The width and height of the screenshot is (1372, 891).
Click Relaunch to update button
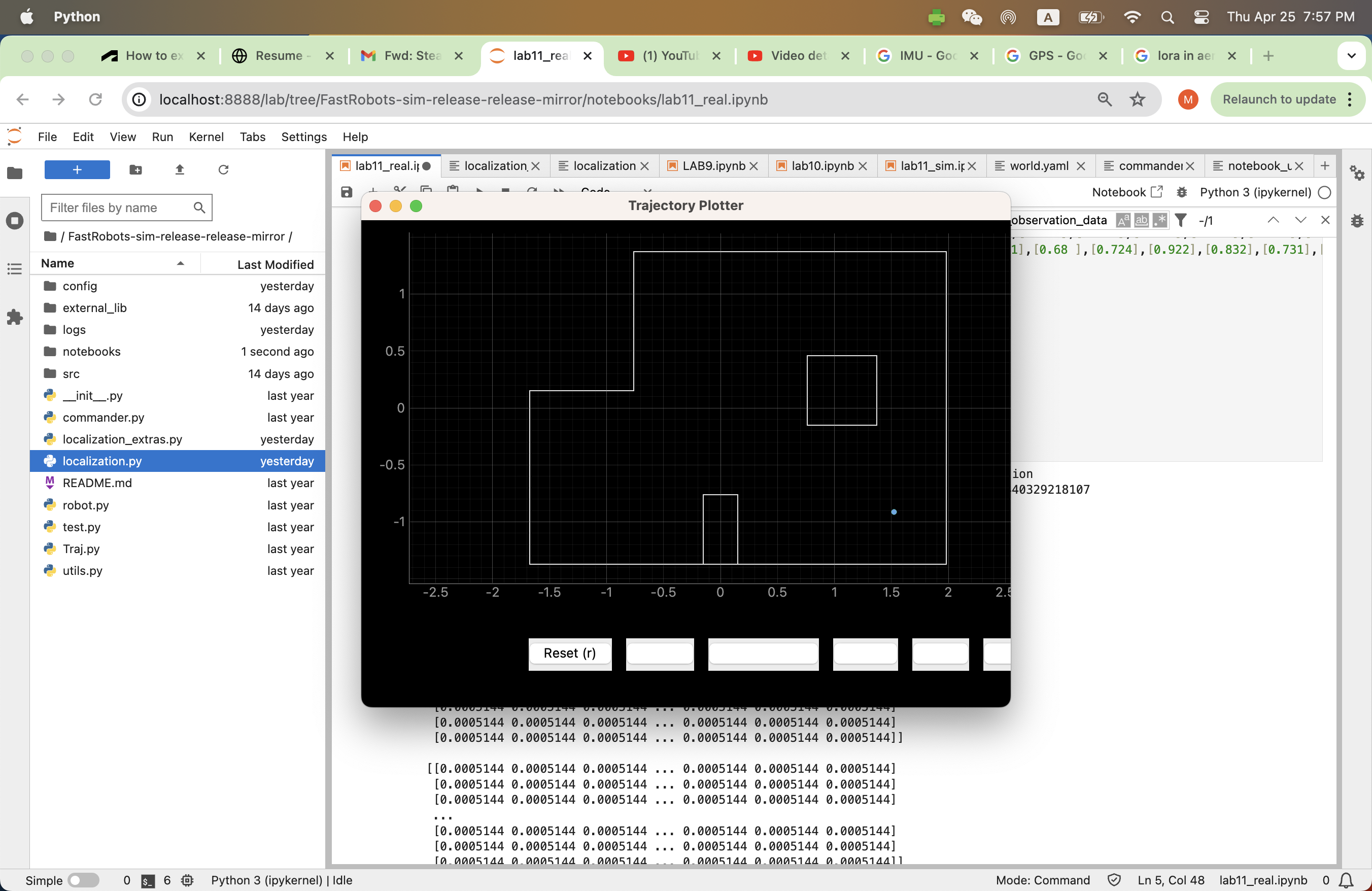(x=1279, y=99)
